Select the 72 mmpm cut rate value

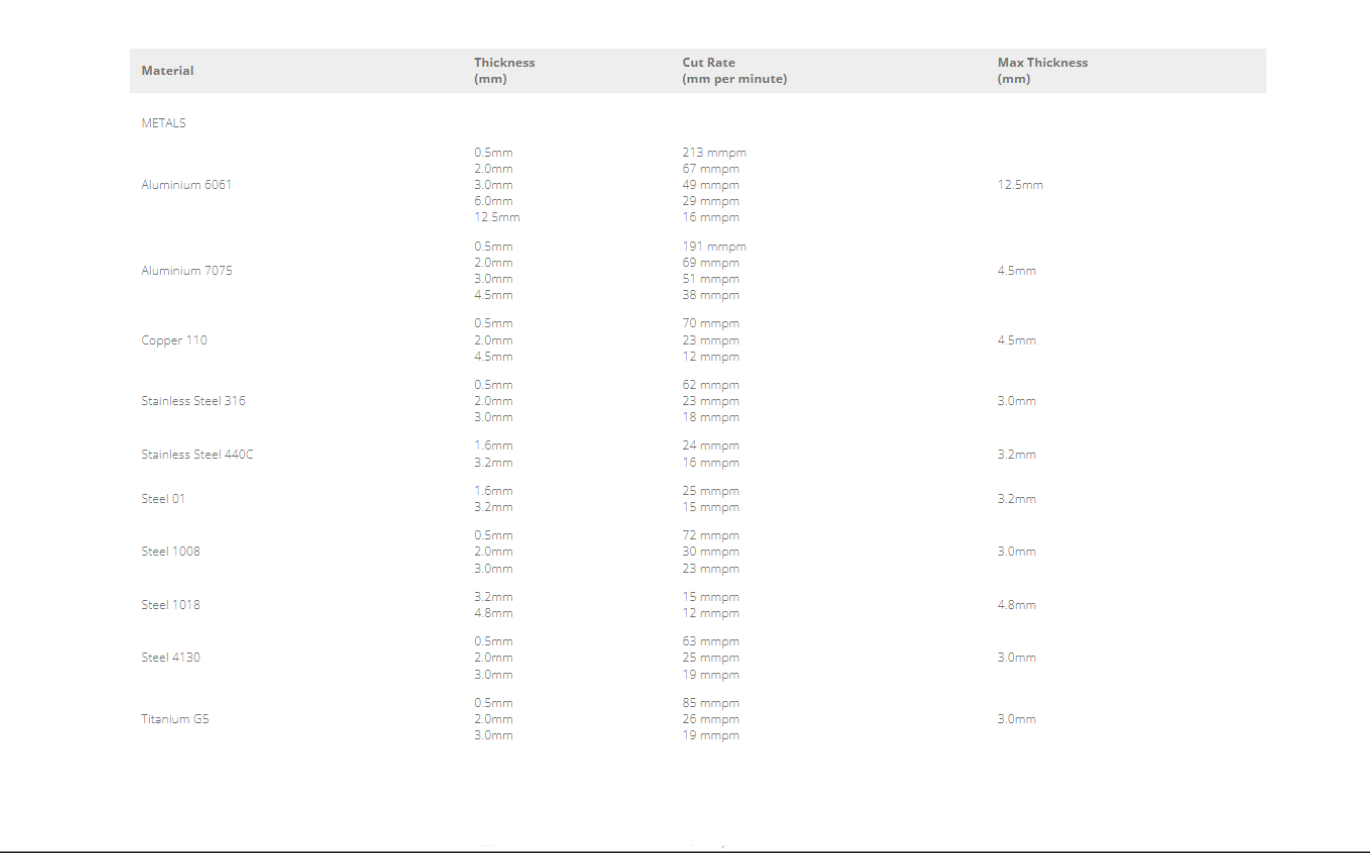[711, 536]
